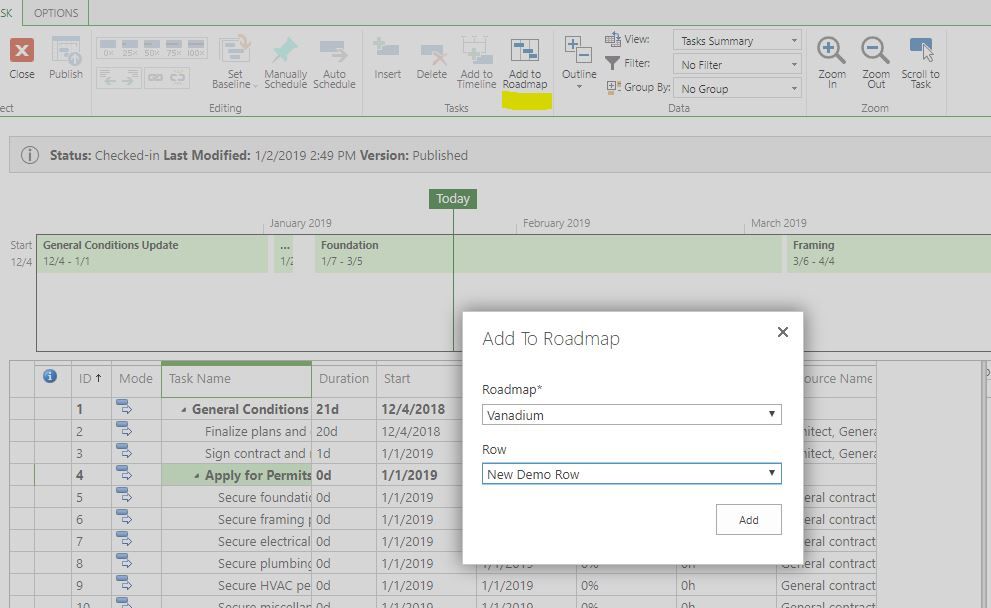Viewport: 991px width, 608px height.
Task: Click mode icon in Secure HVAC row
Action: [x=124, y=583]
